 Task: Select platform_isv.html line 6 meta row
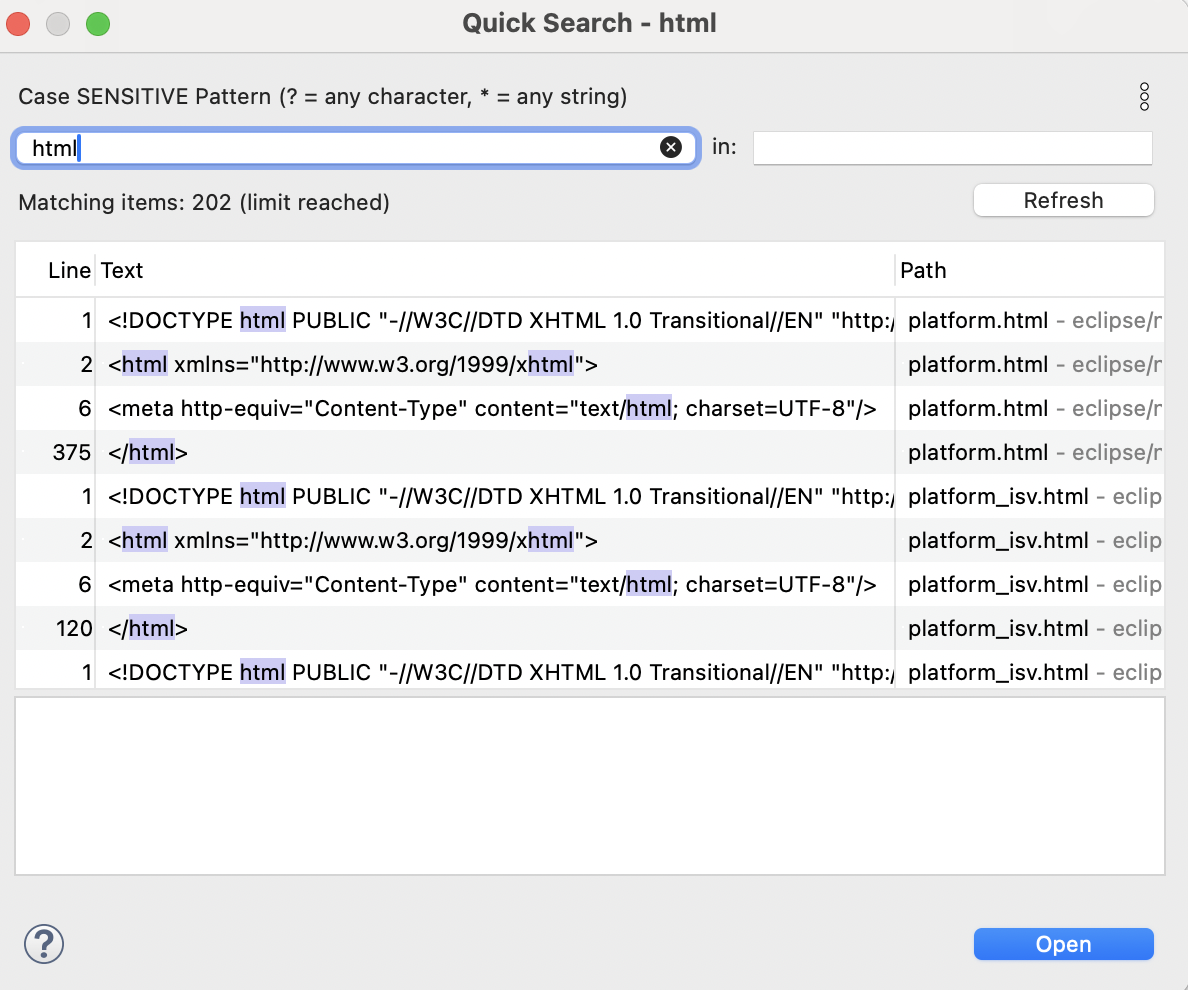click(589, 584)
